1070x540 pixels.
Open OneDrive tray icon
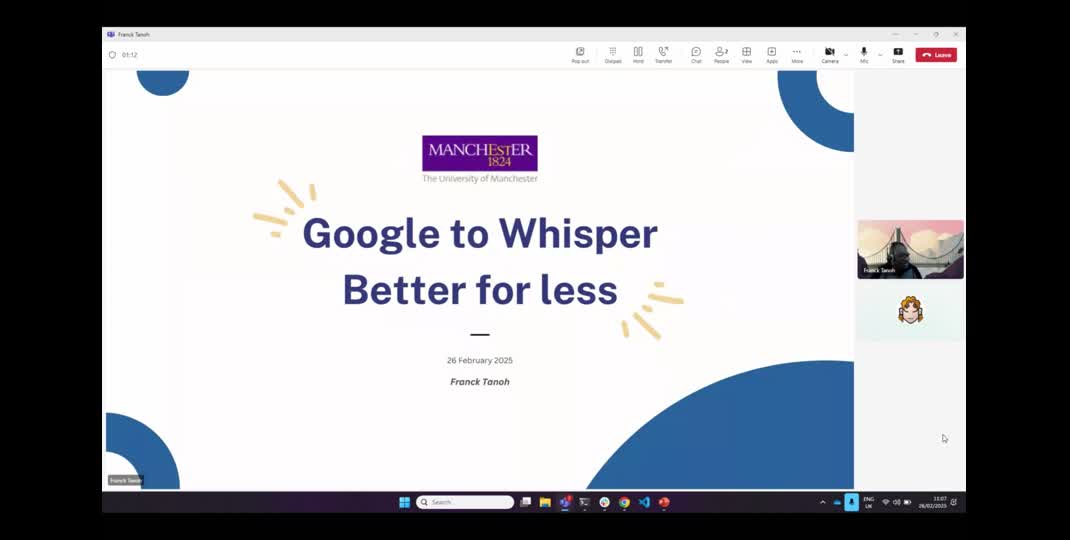coord(837,502)
